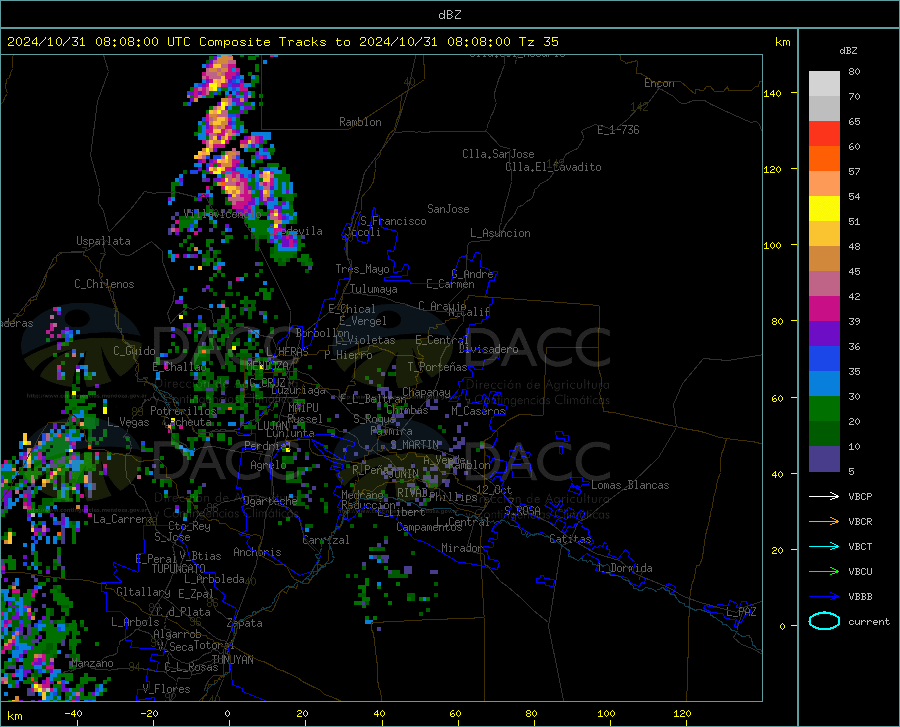Click the cyan 'current' ellipse icon
The image size is (900, 727).
(824, 621)
